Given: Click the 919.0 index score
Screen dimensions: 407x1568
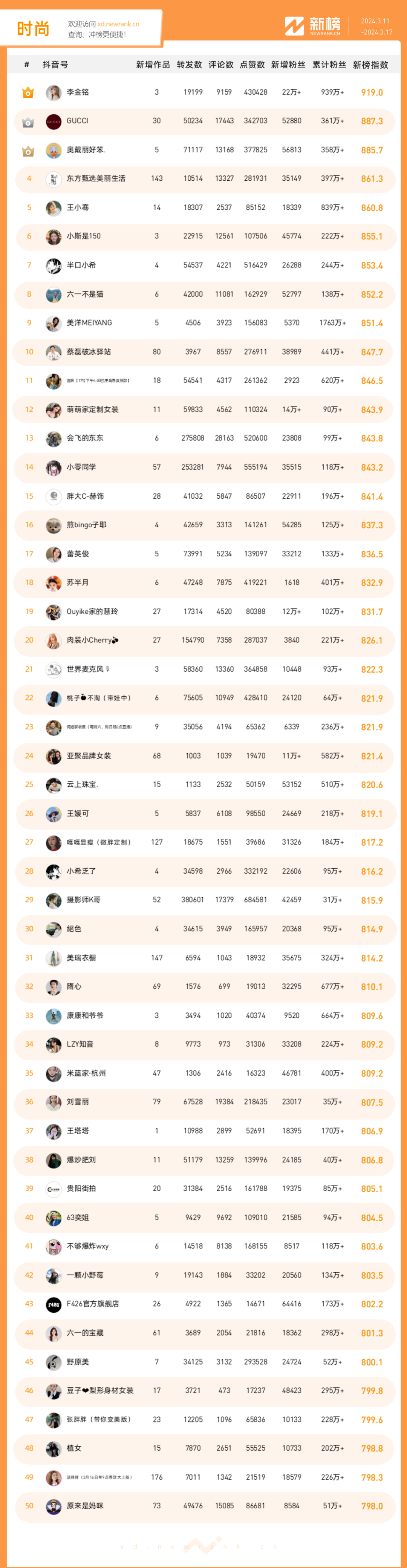Looking at the screenshot, I should (x=372, y=92).
